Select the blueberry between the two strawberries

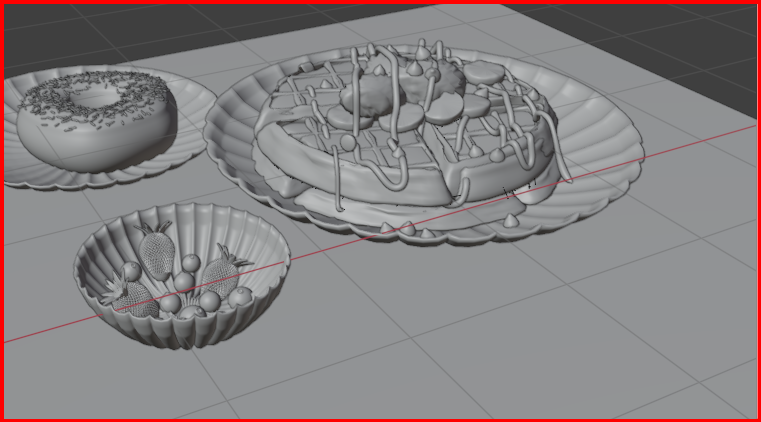(x=189, y=263)
